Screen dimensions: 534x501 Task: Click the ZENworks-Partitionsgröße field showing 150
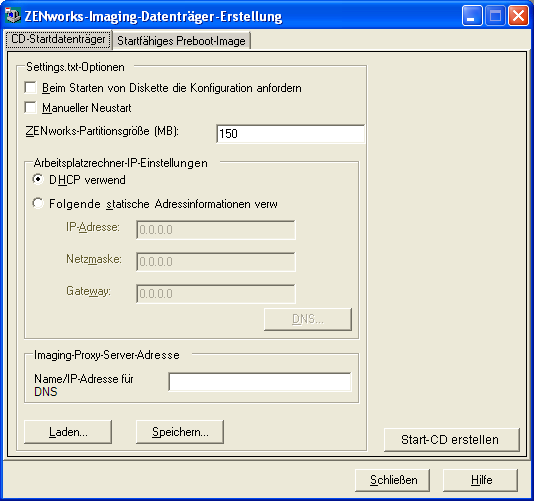click(290, 134)
